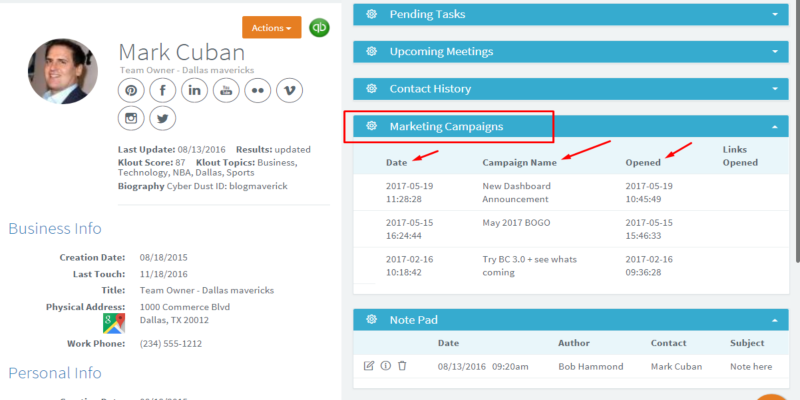Screen dimensions: 800x400
Task: Click Upcoming Meetings panel title
Action: coord(441,52)
